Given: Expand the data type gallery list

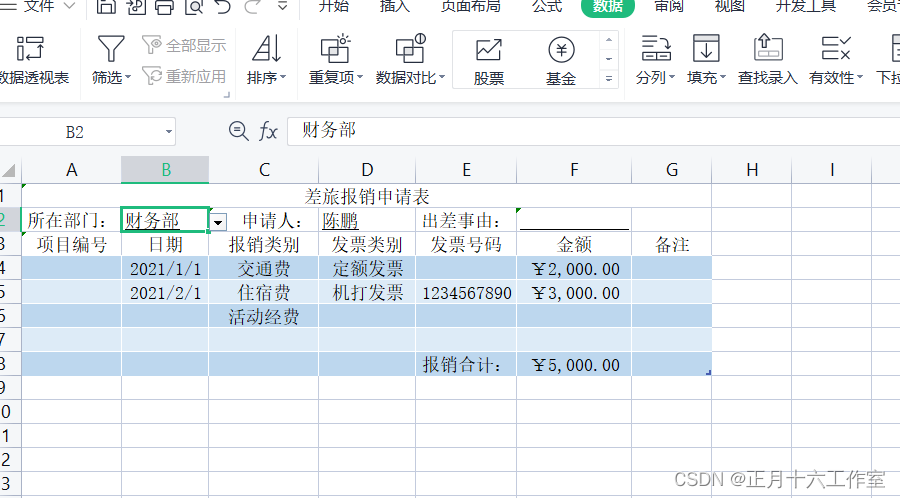Looking at the screenshot, I should (609, 79).
